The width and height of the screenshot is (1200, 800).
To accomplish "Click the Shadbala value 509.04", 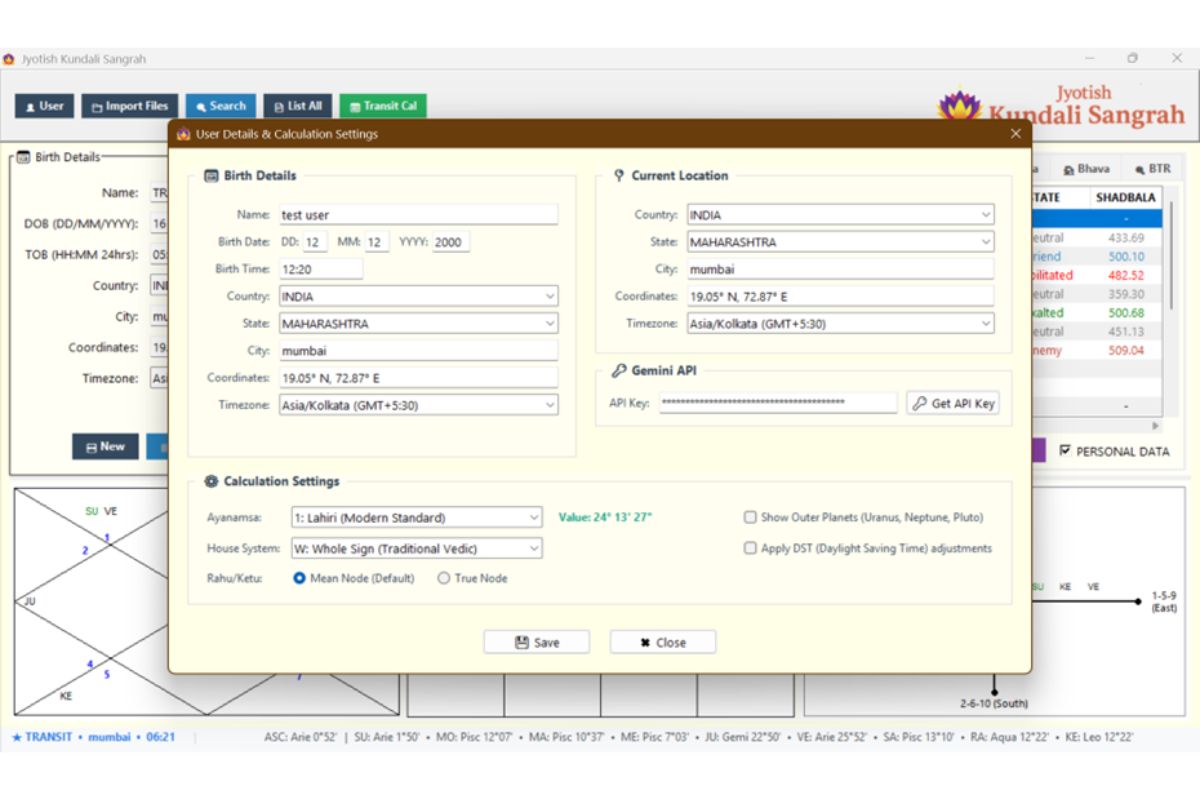I will (1126, 350).
